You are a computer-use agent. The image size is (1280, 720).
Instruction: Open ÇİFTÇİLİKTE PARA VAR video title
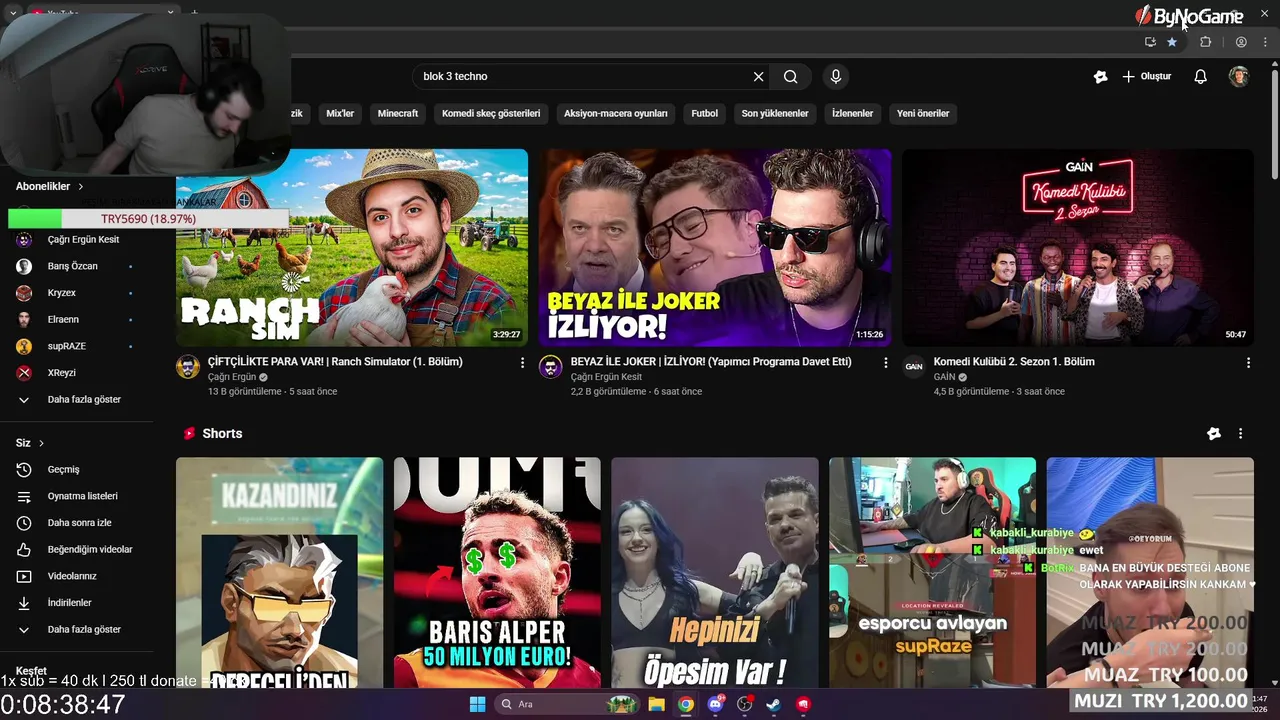click(x=335, y=362)
